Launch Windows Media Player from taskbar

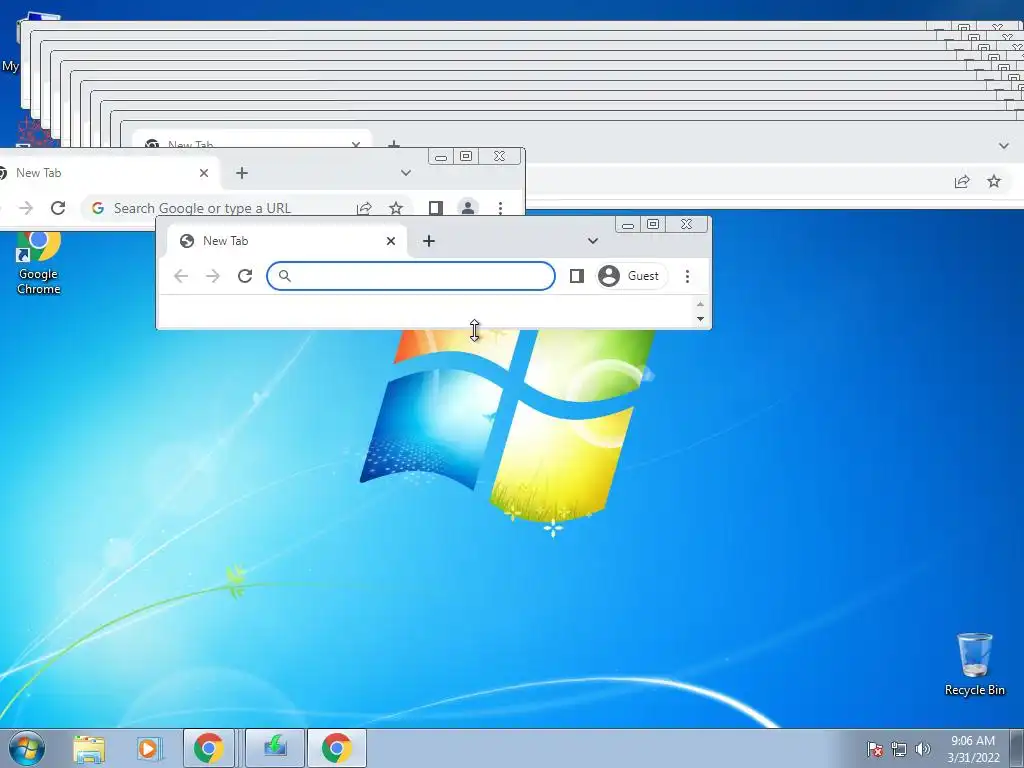[x=148, y=749]
